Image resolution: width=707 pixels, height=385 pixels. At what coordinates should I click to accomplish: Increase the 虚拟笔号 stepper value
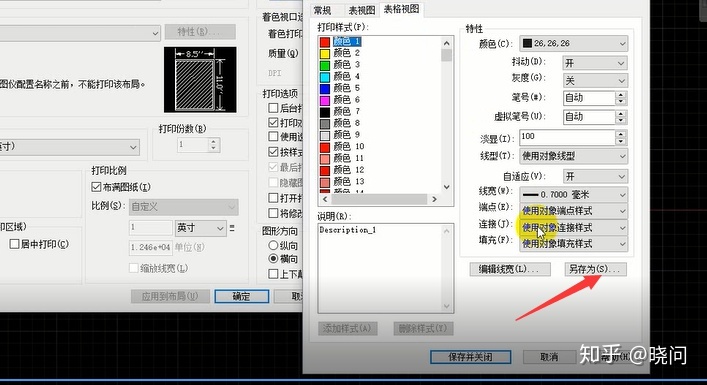(621, 114)
